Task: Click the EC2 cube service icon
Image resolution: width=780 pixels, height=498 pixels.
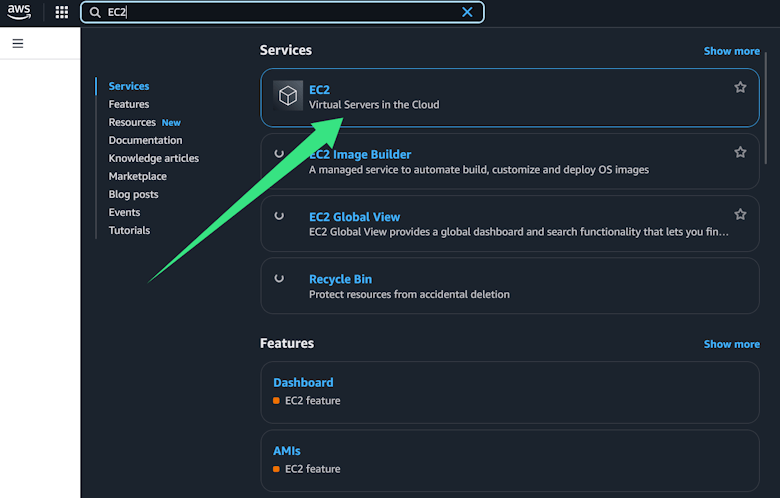Action: pos(288,96)
